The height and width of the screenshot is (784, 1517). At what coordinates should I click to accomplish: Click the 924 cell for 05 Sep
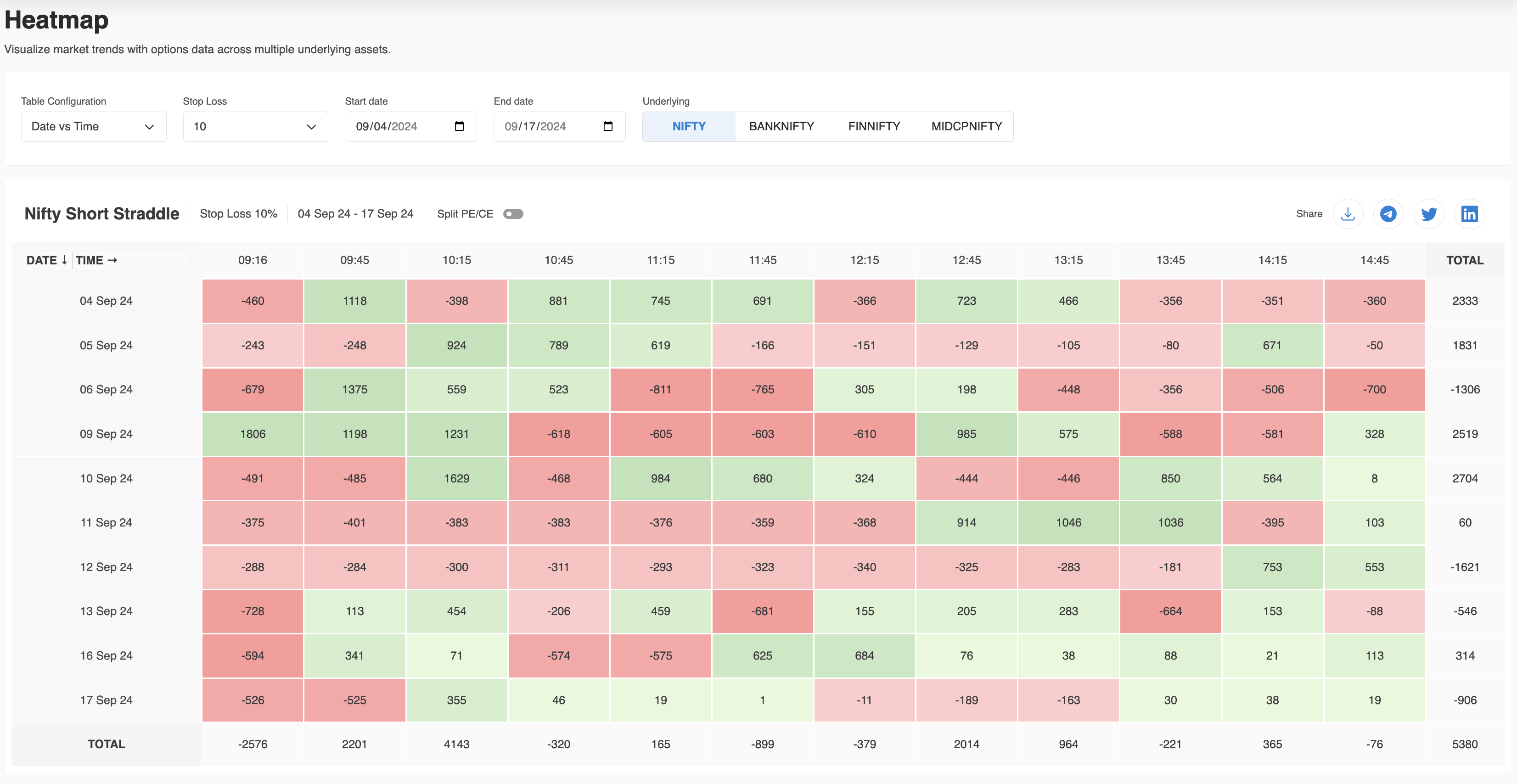[456, 346]
